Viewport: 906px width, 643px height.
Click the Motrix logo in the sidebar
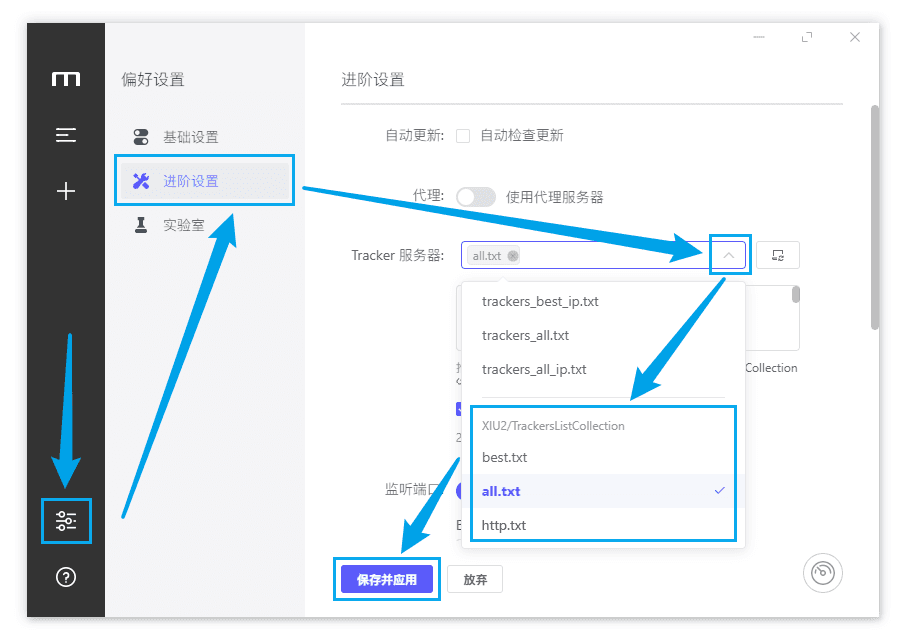click(65, 80)
